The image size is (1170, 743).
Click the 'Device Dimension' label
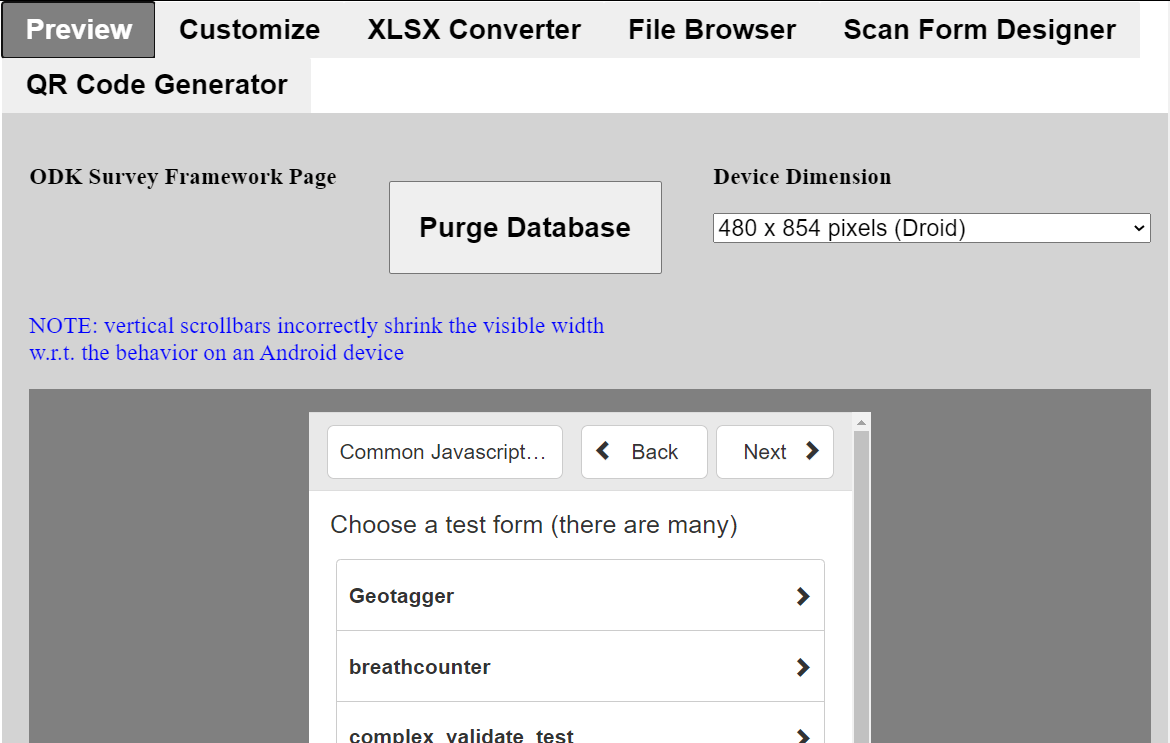pyautogui.click(x=802, y=177)
